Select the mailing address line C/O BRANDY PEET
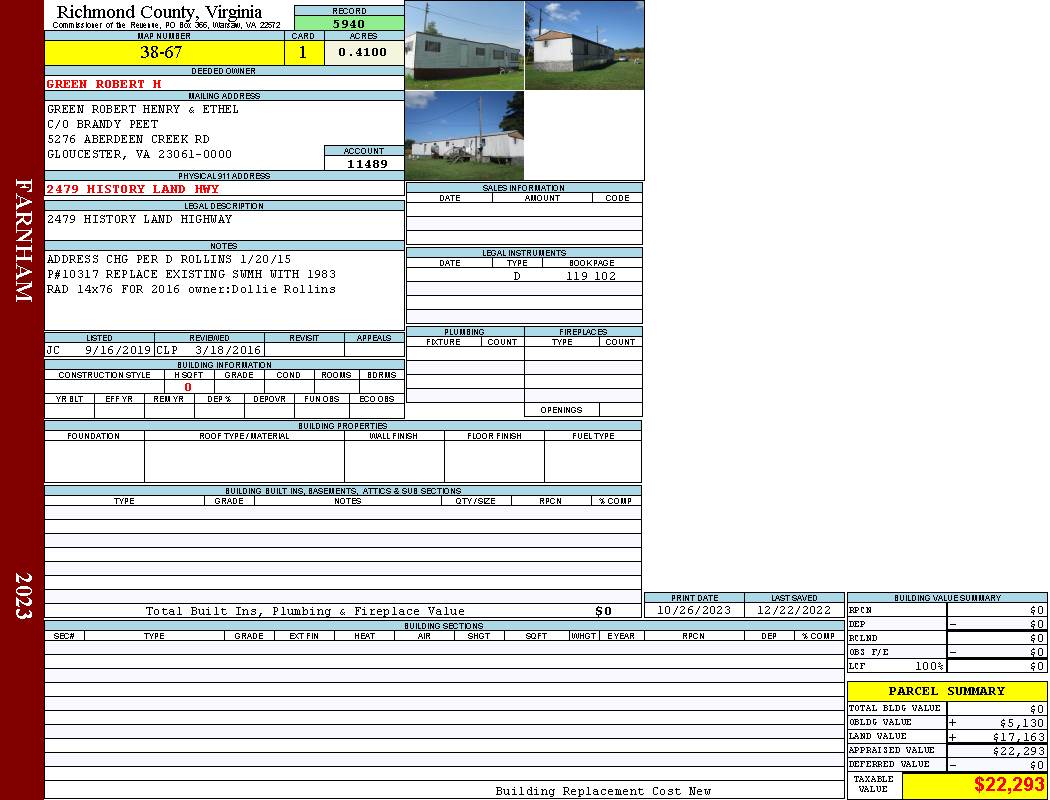The image size is (1050, 800). coord(103,124)
